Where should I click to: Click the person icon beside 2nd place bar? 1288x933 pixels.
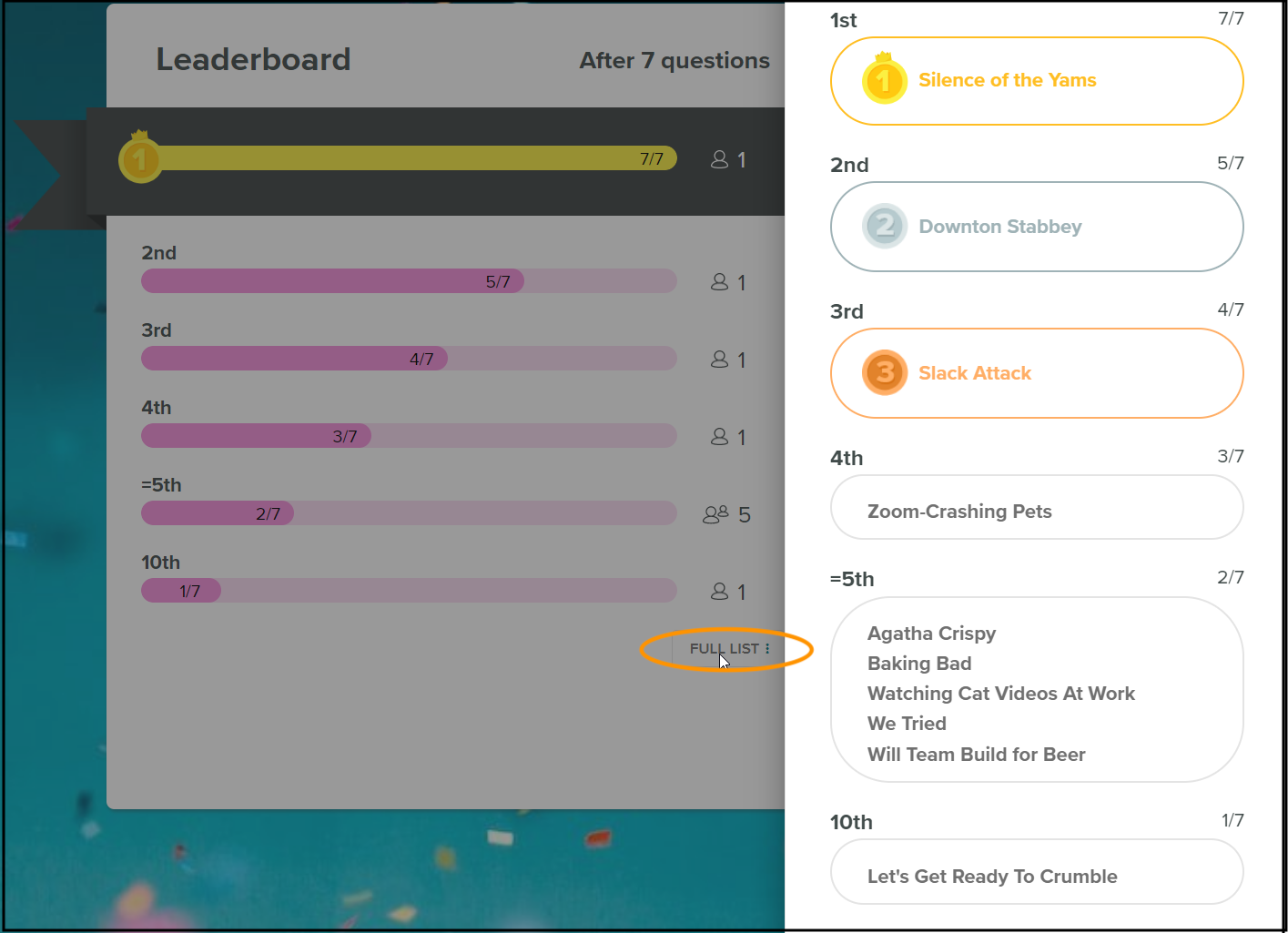click(719, 282)
